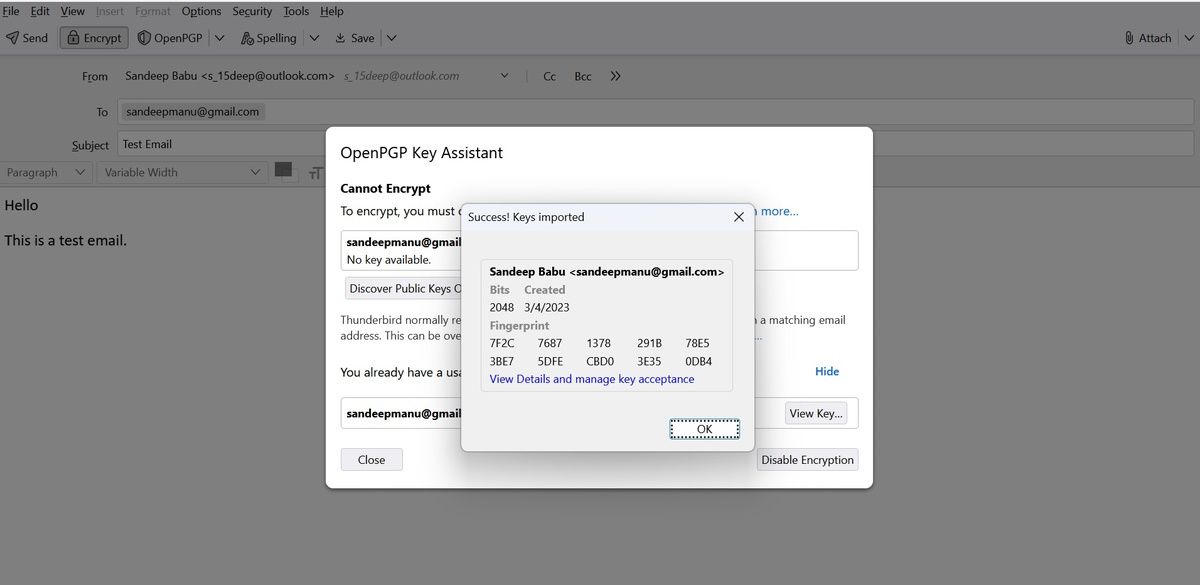Click the Subject field with Test Email
The image size is (1200, 585).
656,144
